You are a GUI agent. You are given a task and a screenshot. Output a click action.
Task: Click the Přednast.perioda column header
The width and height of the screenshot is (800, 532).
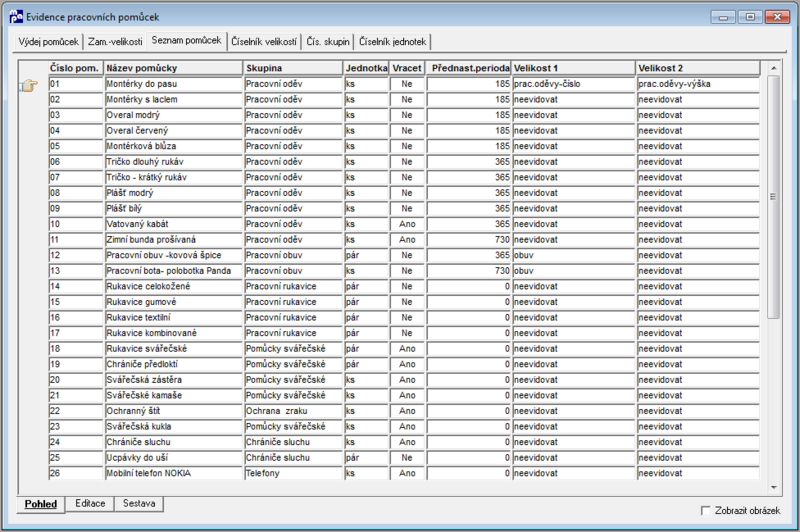tap(468, 68)
